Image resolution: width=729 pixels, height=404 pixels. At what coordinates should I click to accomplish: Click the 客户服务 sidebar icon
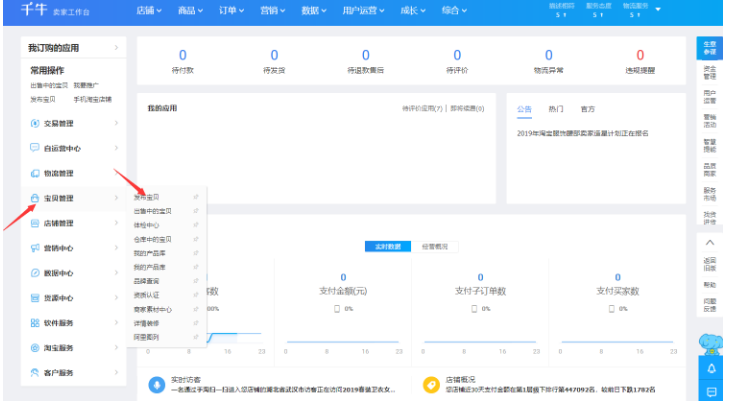(x=35, y=373)
